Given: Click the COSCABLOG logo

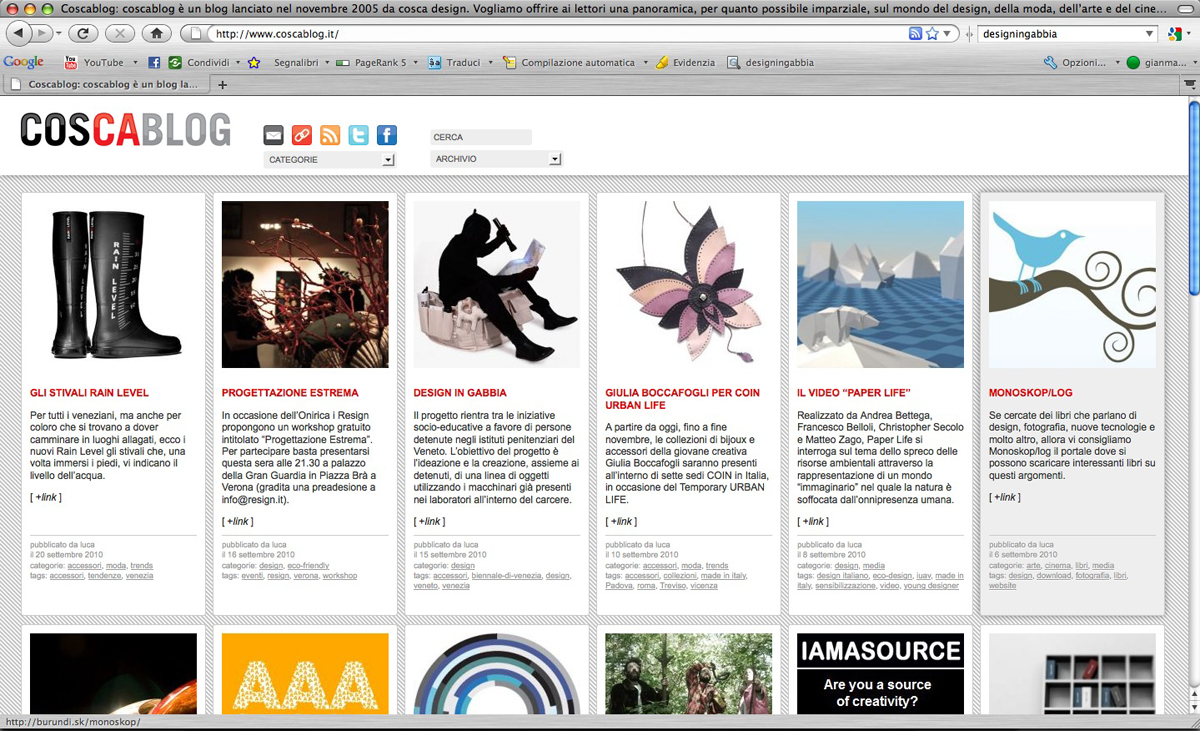Looking at the screenshot, I should click(126, 129).
